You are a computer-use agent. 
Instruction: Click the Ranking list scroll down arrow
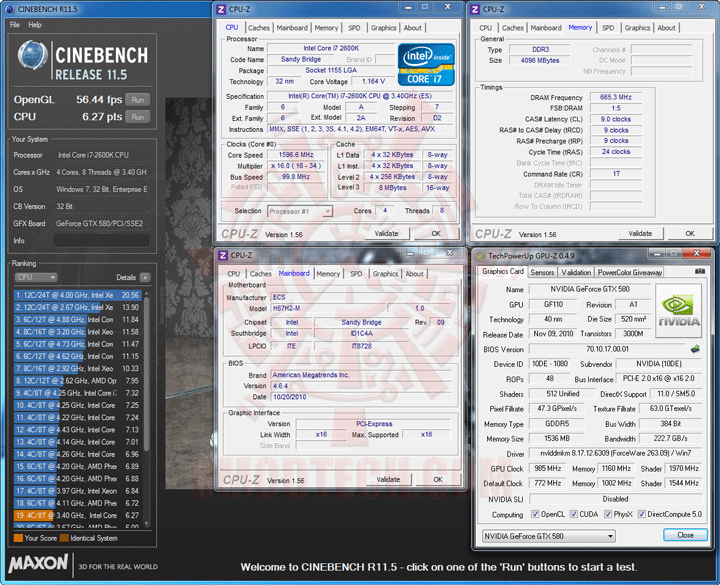click(x=147, y=523)
